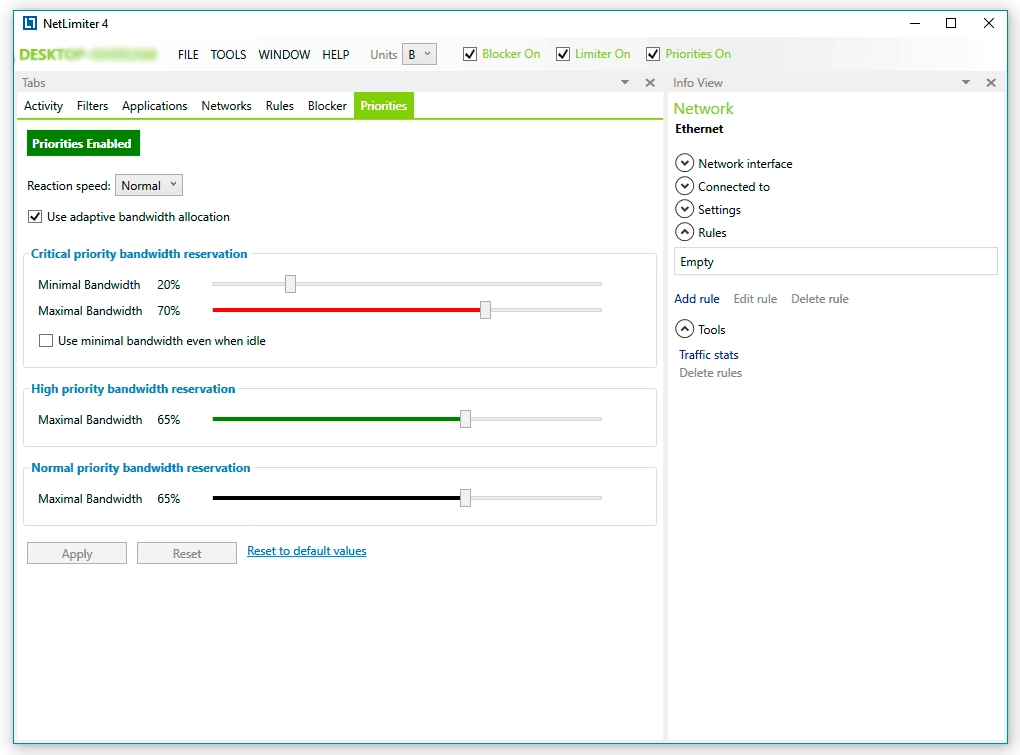Click the Normal priority Maximal Bandwidth slider

click(x=407, y=498)
